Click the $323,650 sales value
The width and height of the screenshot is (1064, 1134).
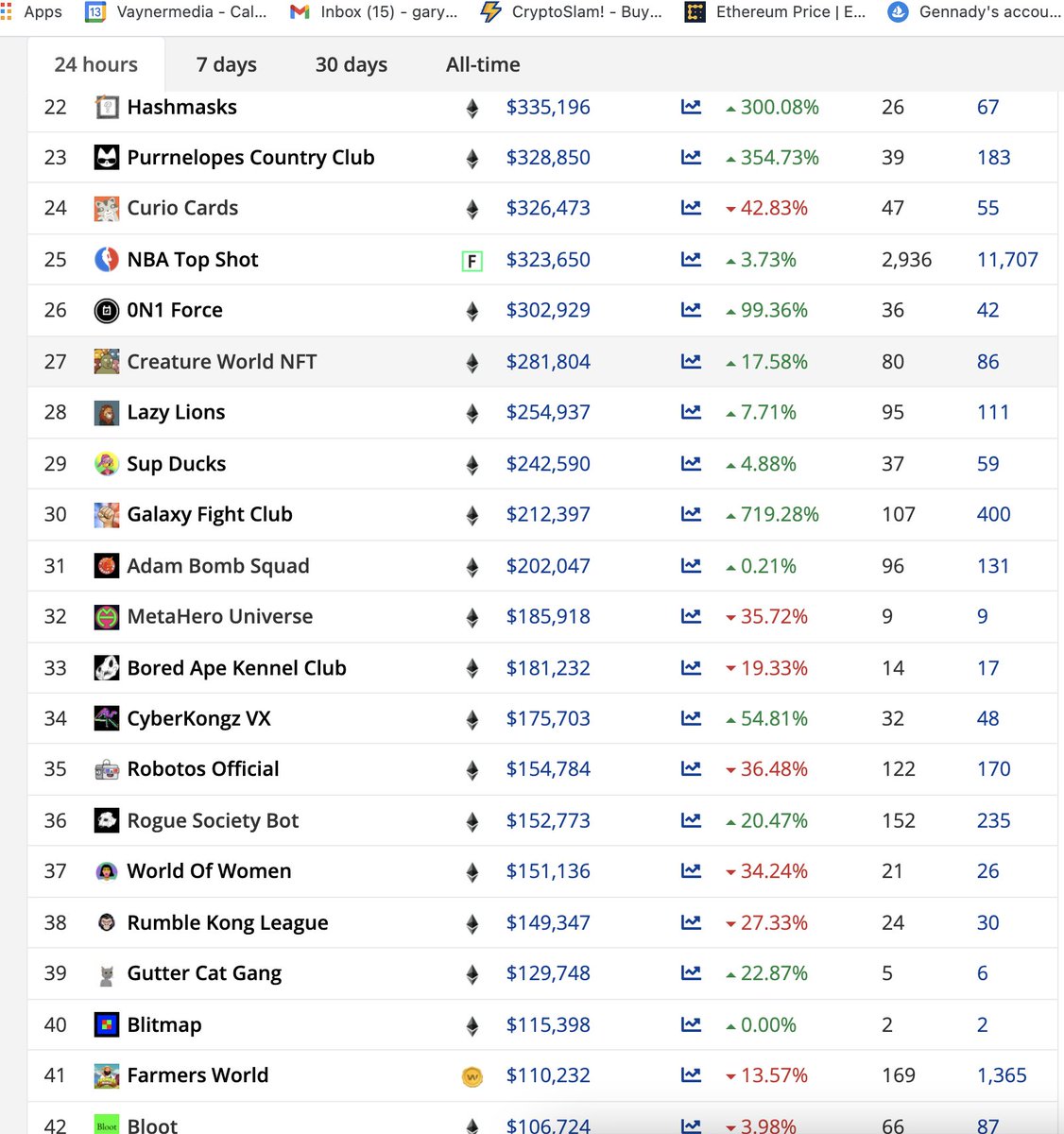click(548, 260)
